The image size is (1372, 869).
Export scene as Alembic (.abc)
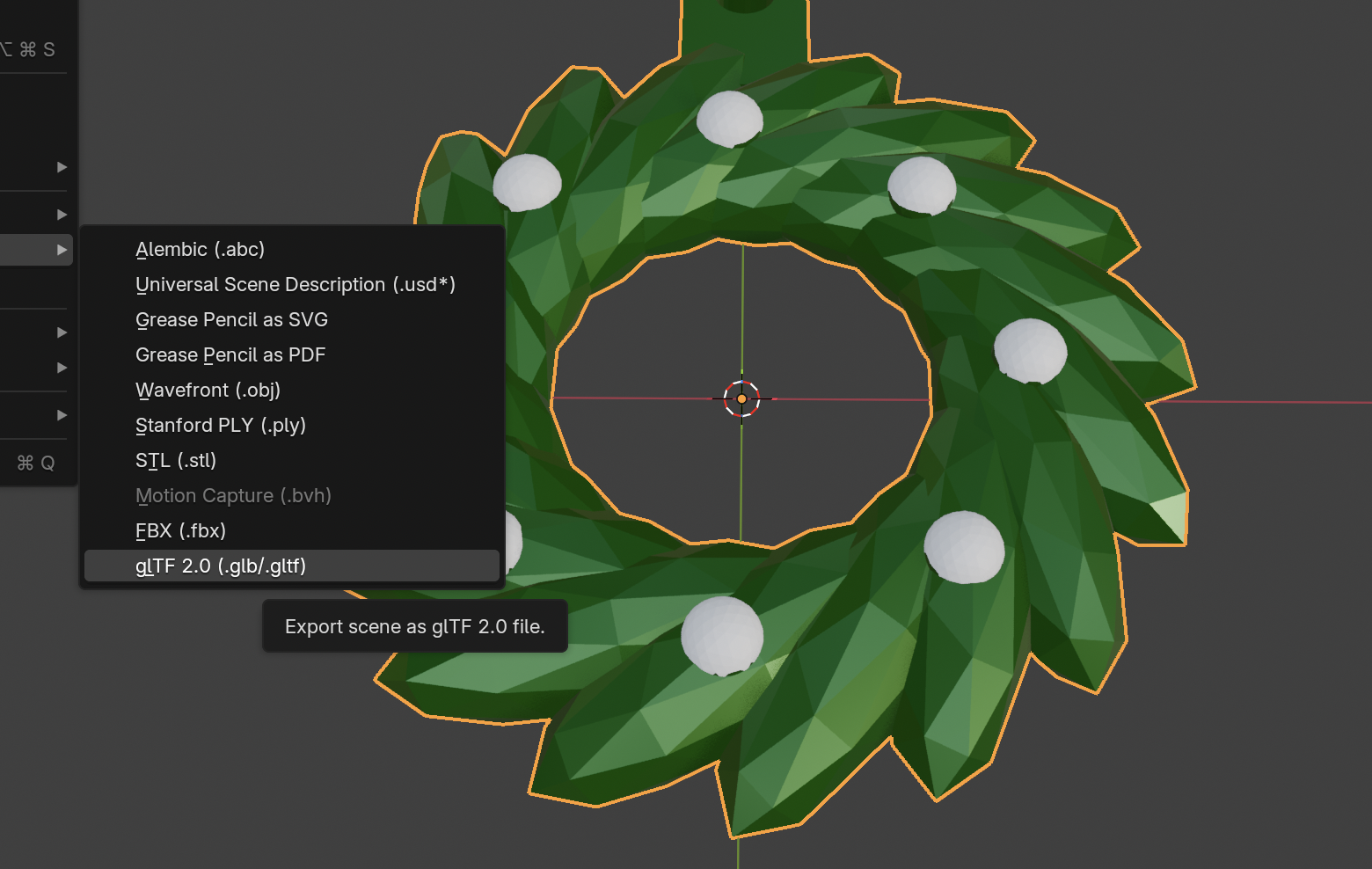point(200,249)
